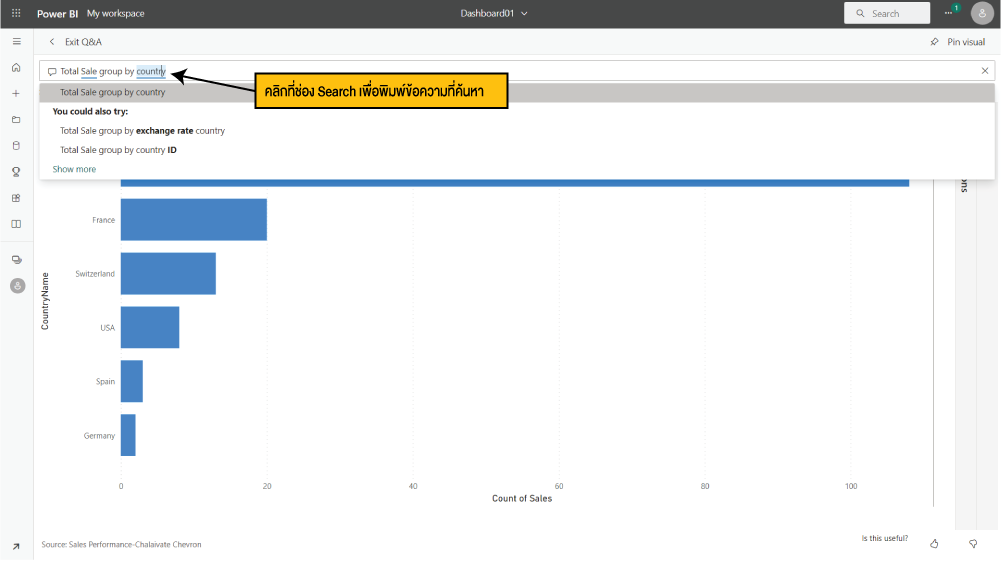Viewport: 1001px width, 564px height.
Task: Click thumbs up for useful feedback
Action: 934,543
